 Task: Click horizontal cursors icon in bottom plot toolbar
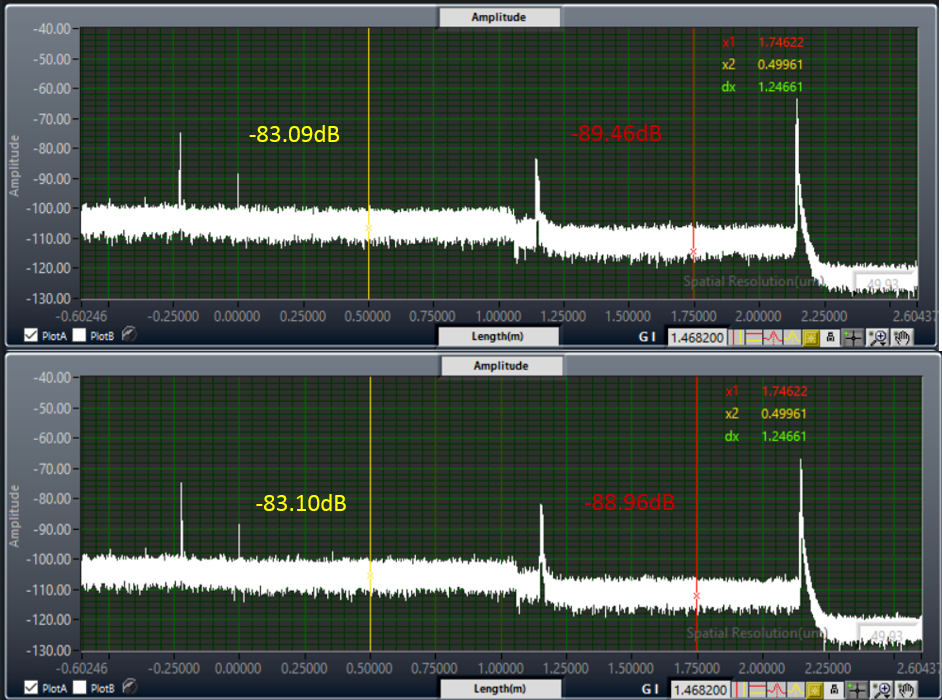(758, 690)
